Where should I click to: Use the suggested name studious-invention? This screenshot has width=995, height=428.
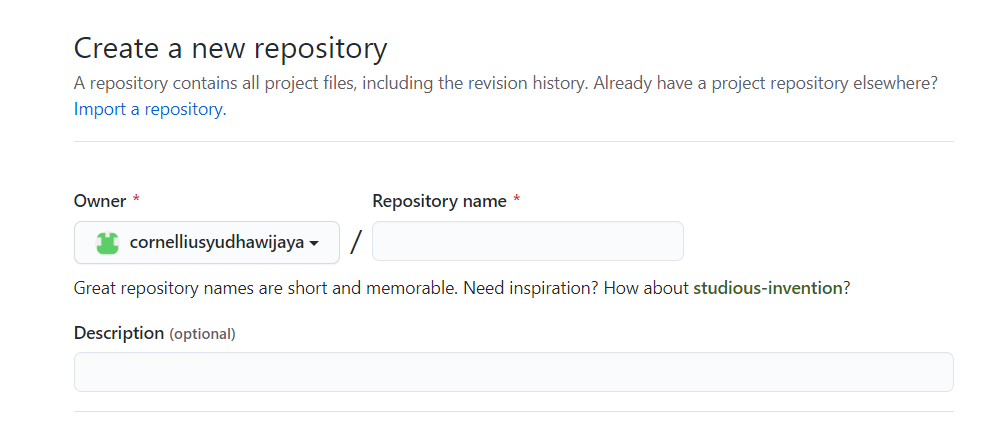point(768,288)
